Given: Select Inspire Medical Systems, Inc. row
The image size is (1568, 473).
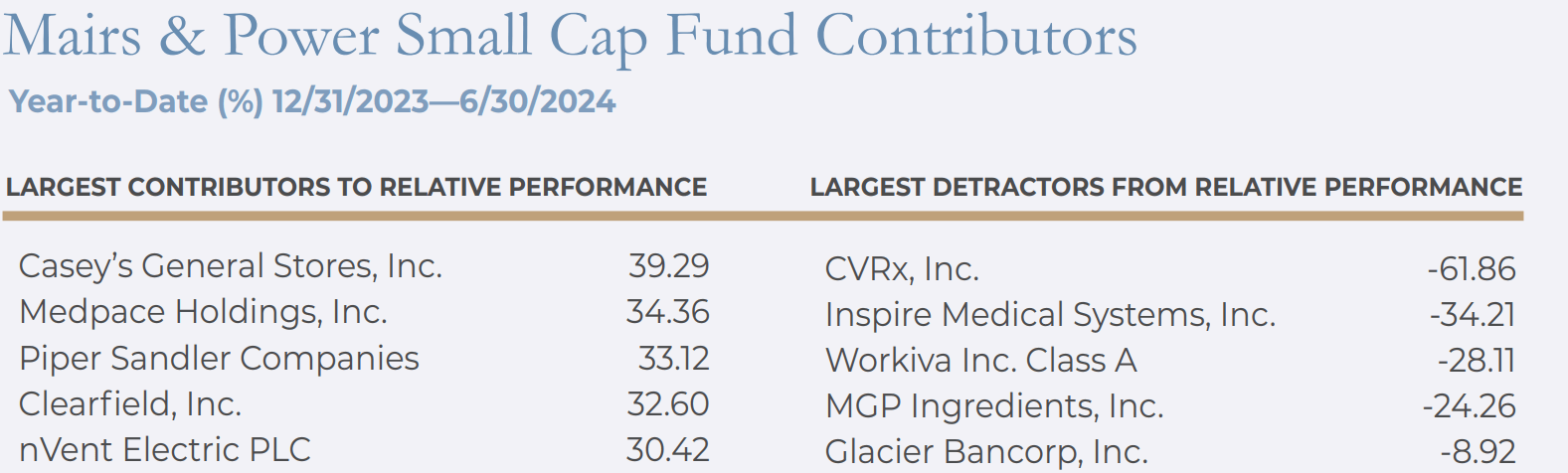Looking at the screenshot, I should [1050, 315].
